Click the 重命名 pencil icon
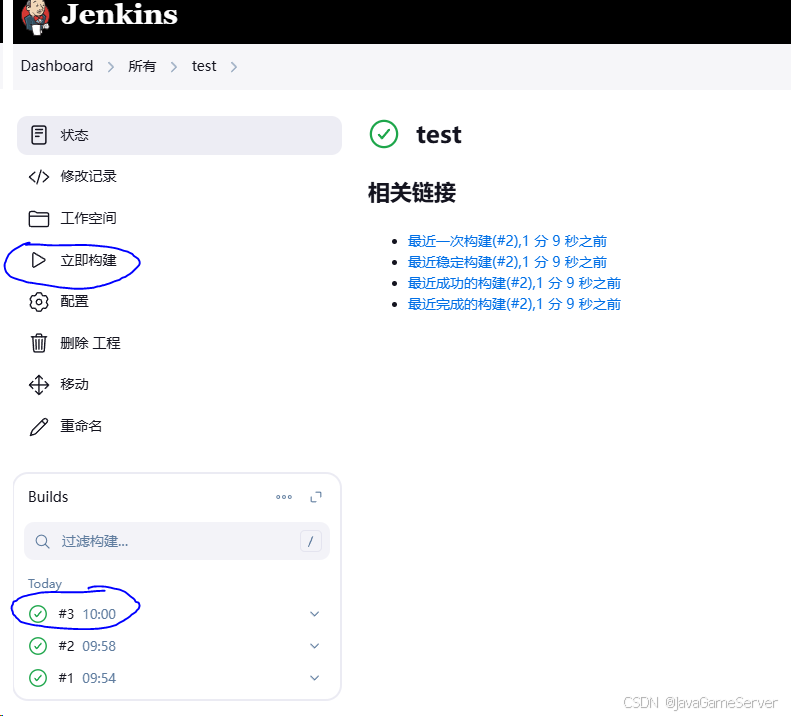791x716 pixels. pos(39,426)
